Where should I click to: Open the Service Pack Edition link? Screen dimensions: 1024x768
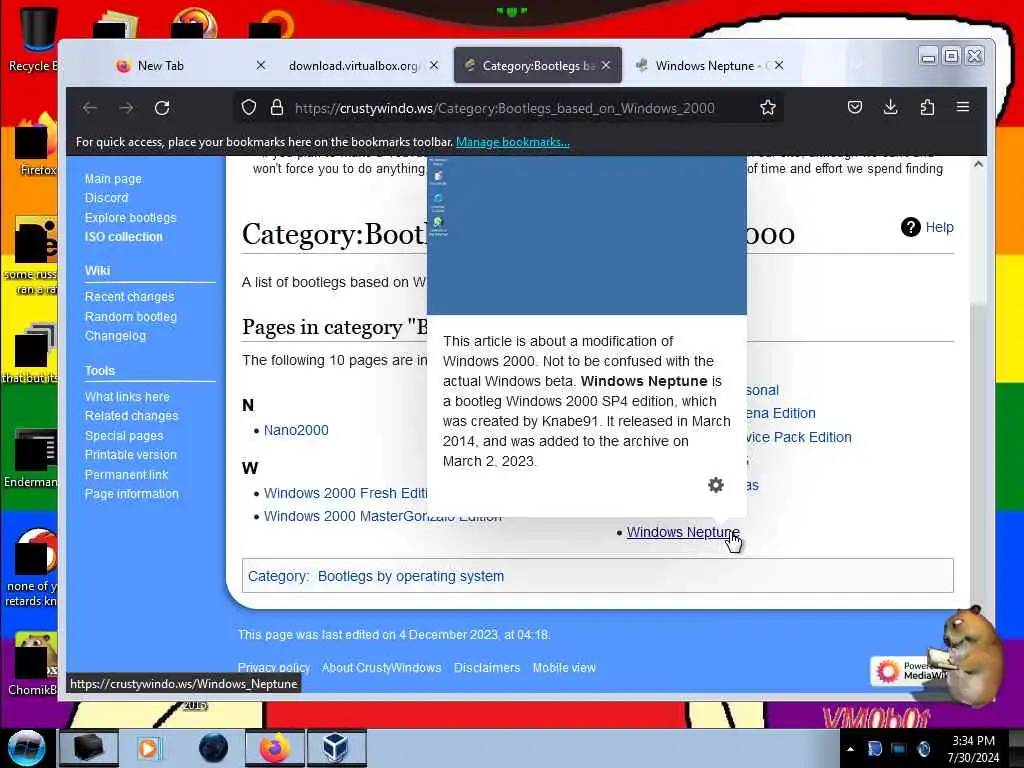pyautogui.click(x=799, y=437)
